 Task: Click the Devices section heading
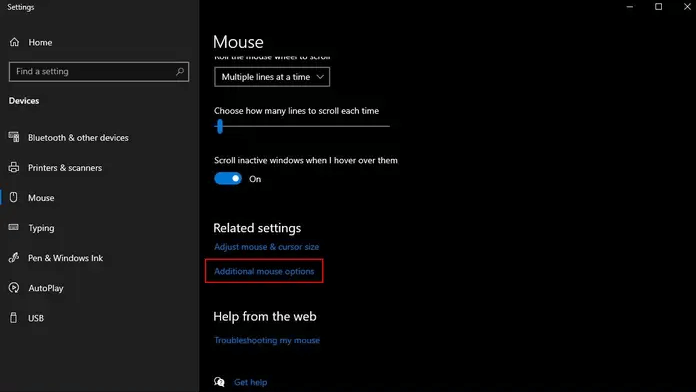click(x=24, y=101)
